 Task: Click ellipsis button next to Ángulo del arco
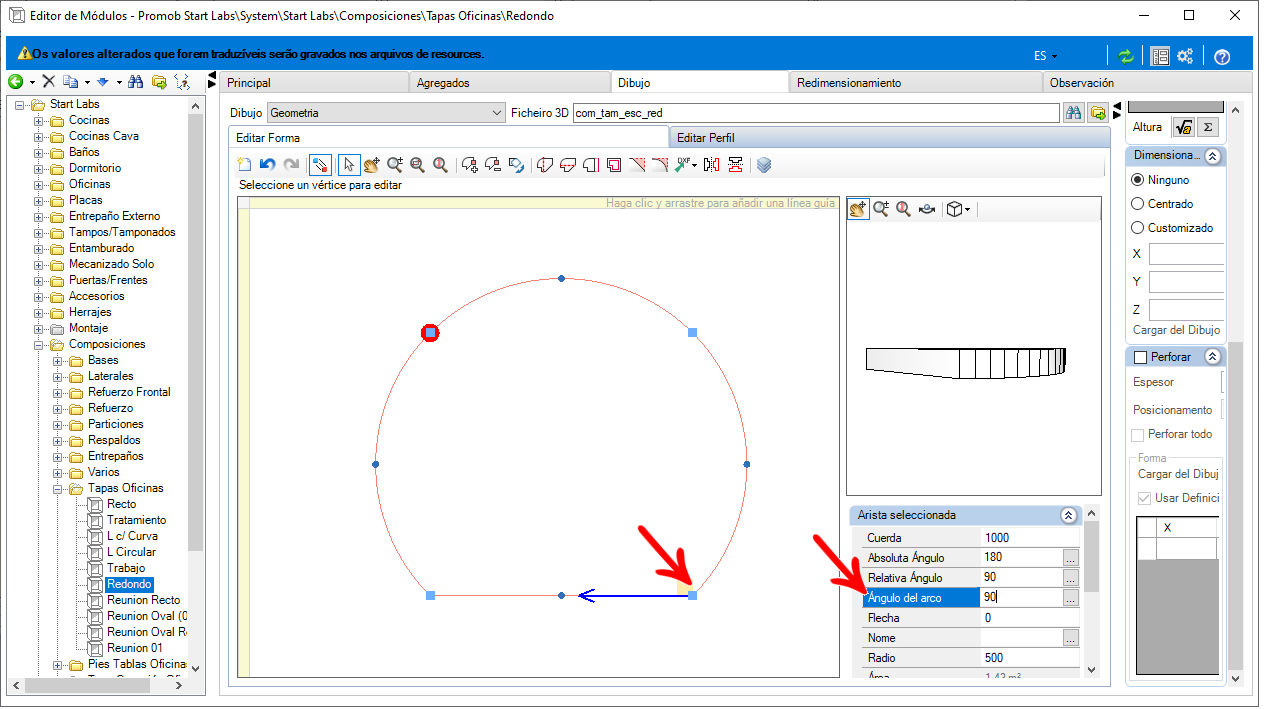1071,597
